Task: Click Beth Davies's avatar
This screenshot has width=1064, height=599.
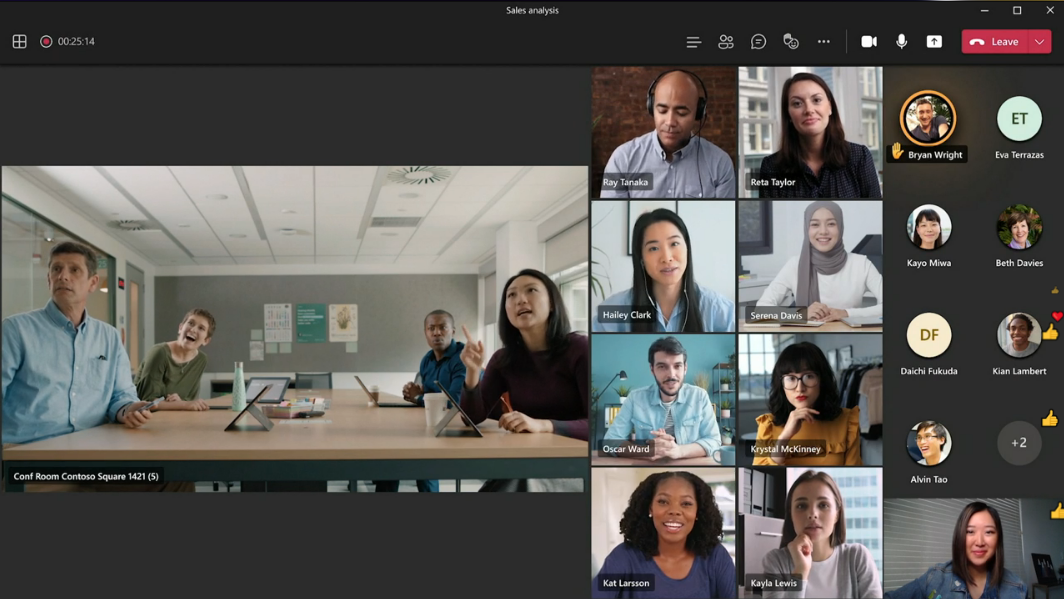Action: click(1019, 227)
